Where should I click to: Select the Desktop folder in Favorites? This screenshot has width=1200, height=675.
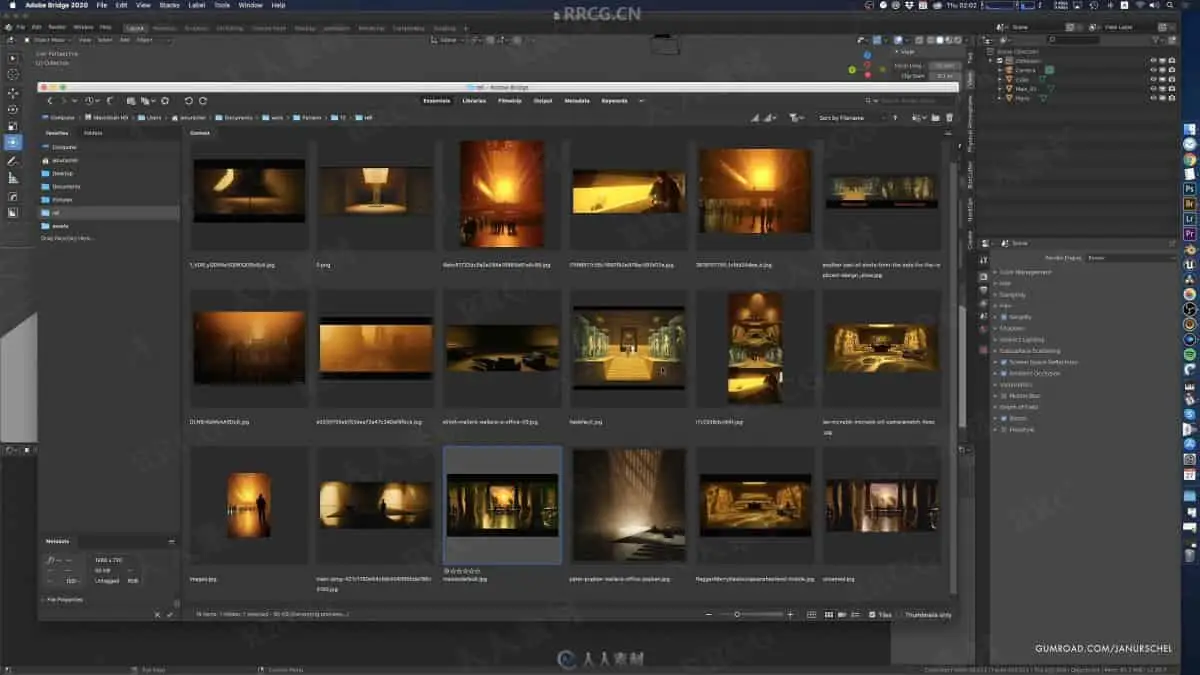[x=62, y=173]
